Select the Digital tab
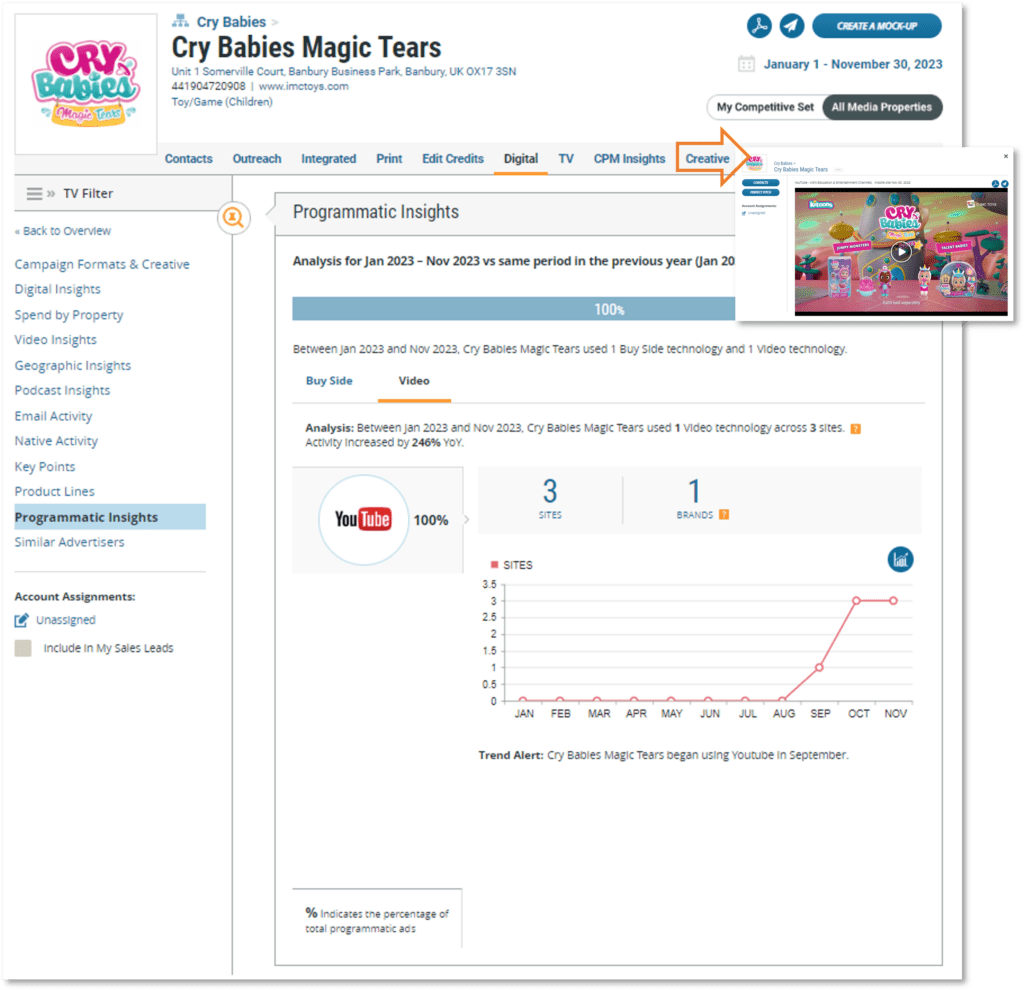Viewport: 1024px width, 990px height. point(520,159)
